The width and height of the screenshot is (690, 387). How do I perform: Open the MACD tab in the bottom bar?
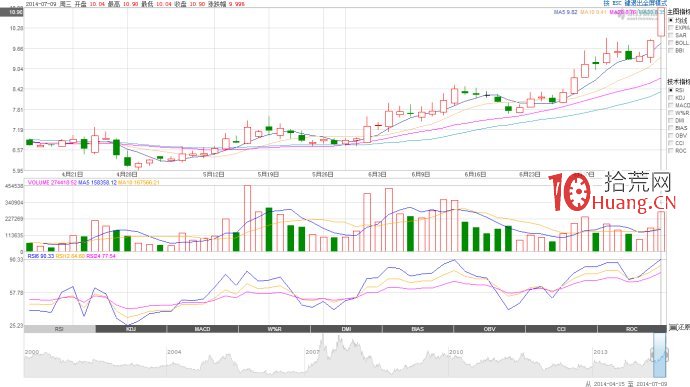tap(203, 329)
